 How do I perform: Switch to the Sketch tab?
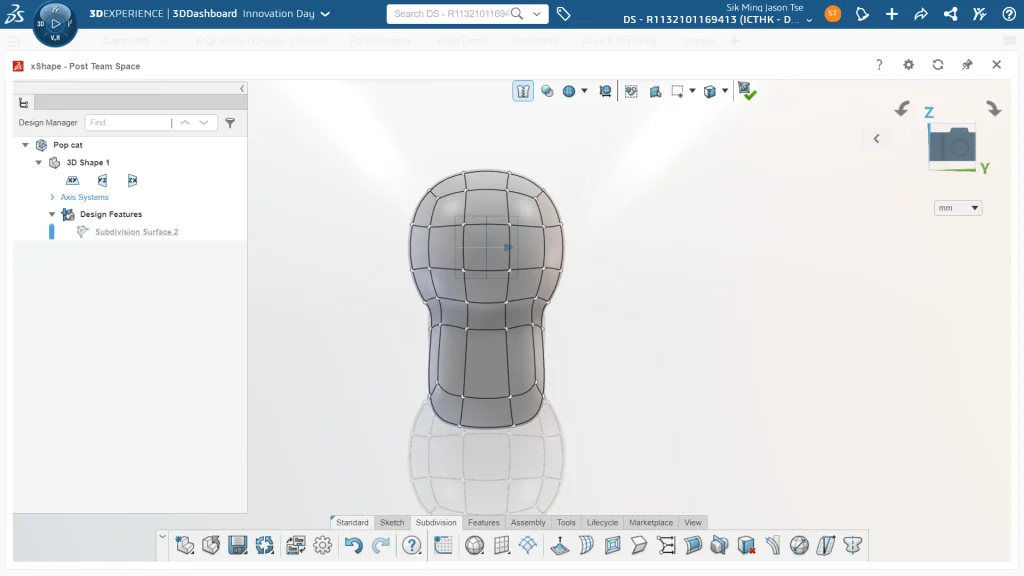coord(392,522)
